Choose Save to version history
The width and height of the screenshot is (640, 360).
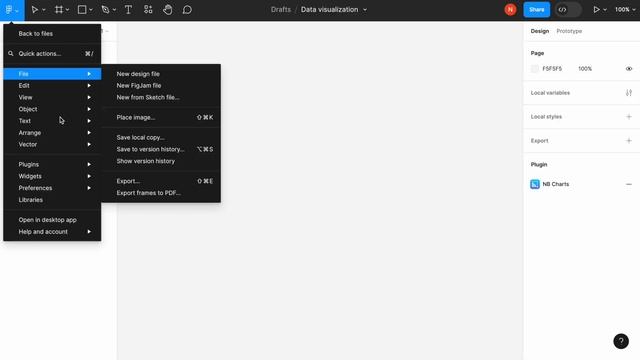[161, 149]
